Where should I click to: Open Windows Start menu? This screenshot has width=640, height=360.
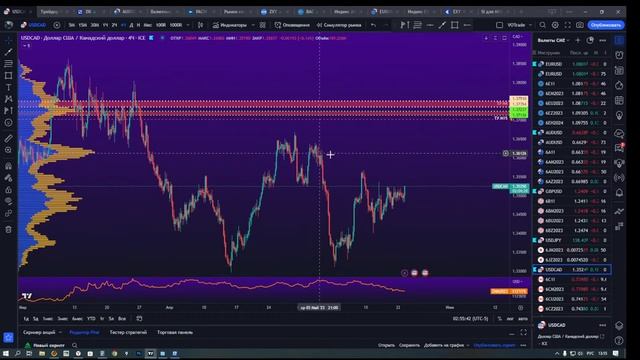6,353
